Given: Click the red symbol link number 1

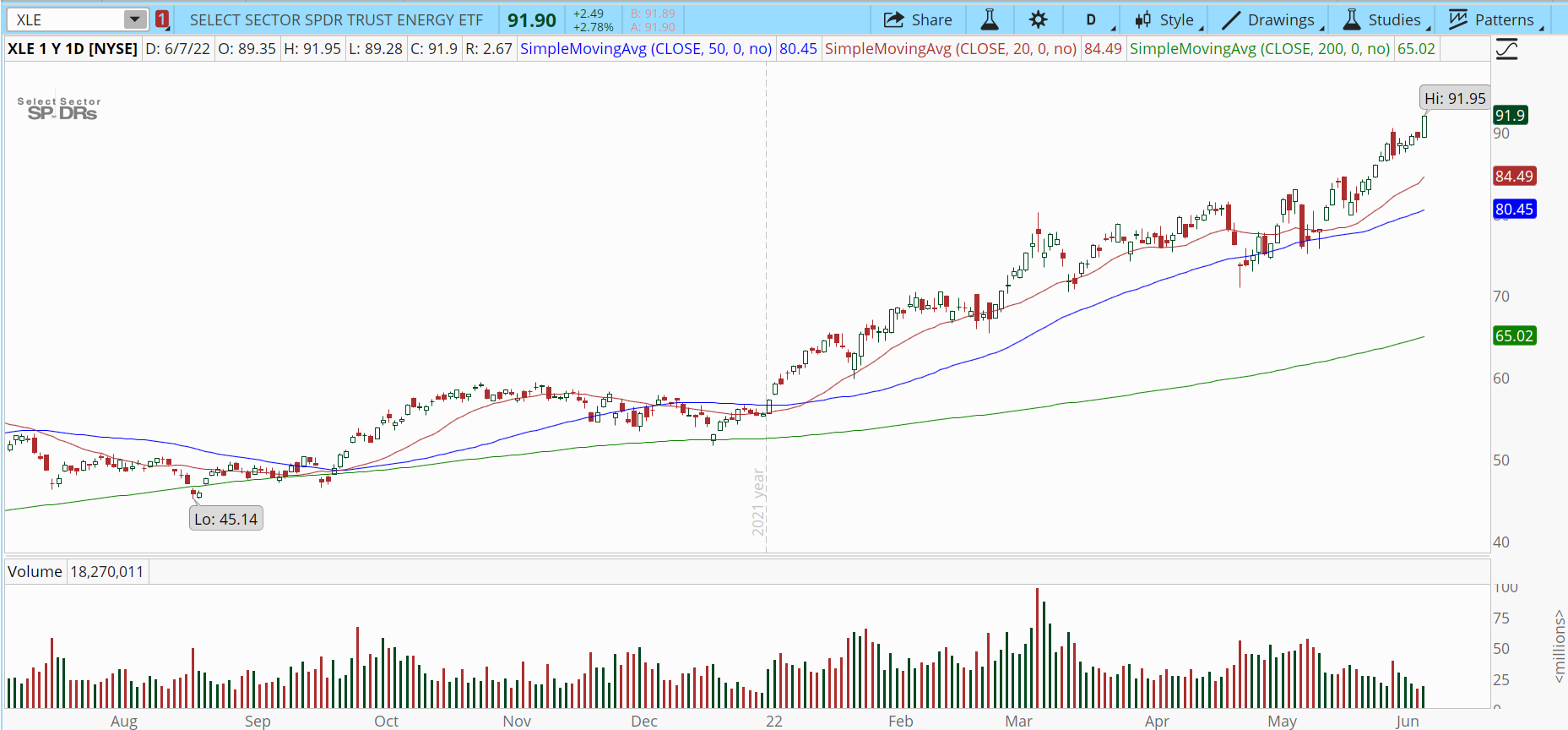Looking at the screenshot, I should pos(162,19).
